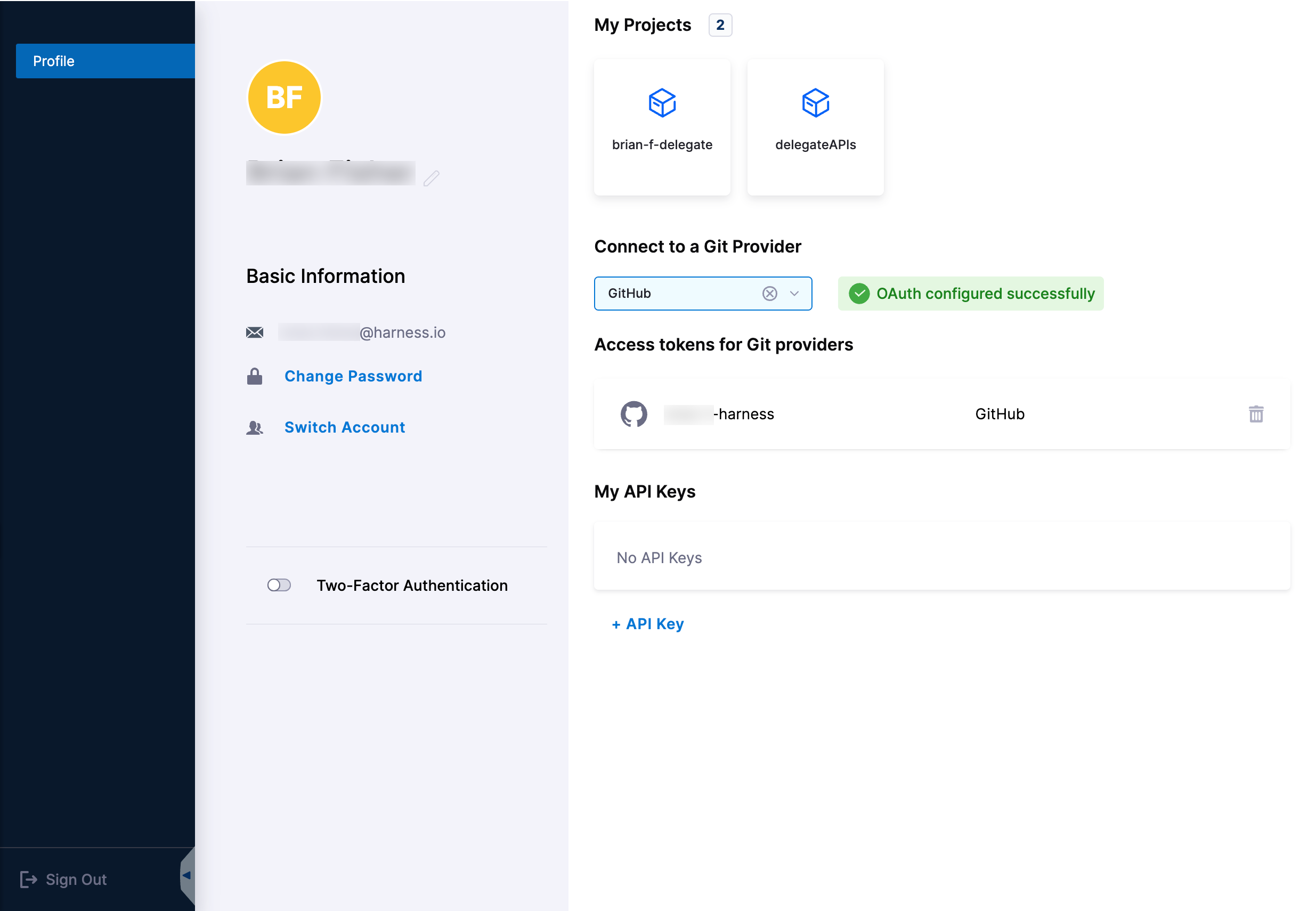
Task: Click the GitHub logo on token row
Action: 633,414
